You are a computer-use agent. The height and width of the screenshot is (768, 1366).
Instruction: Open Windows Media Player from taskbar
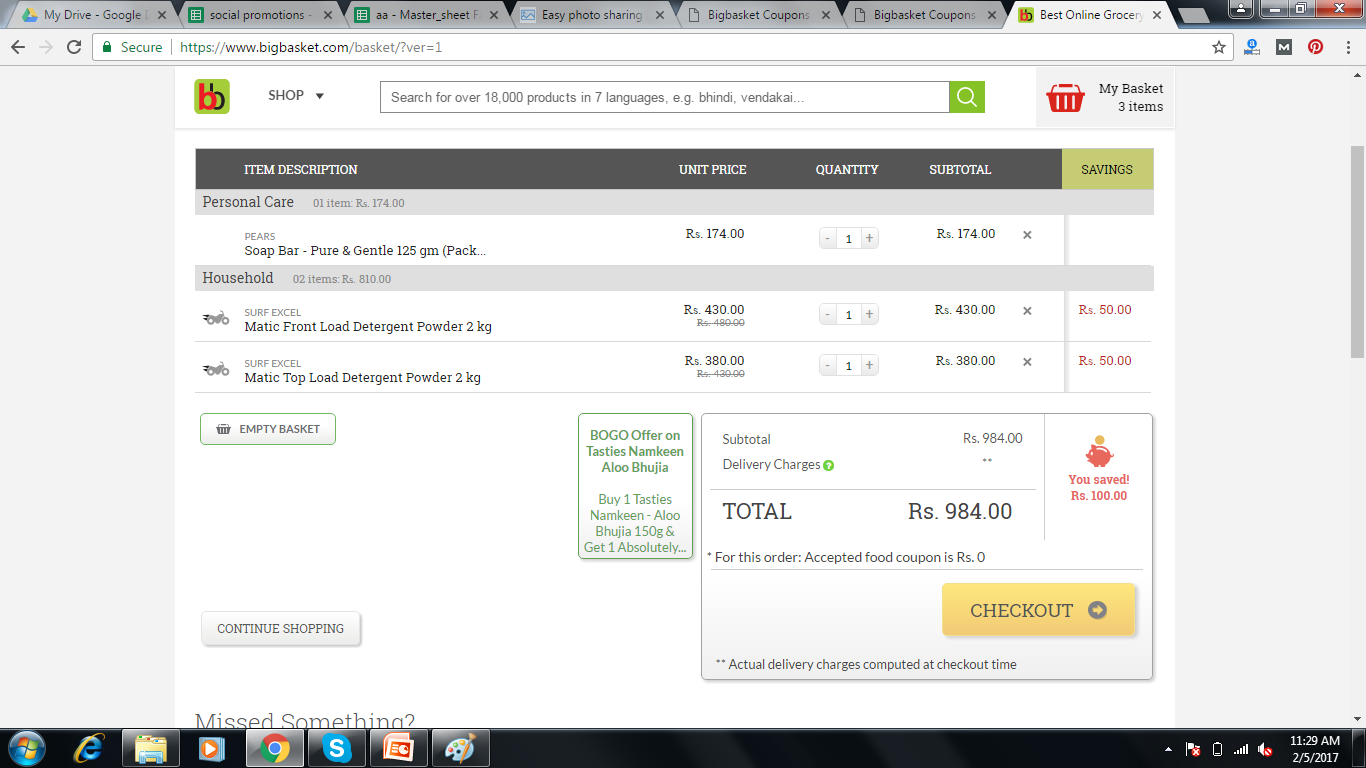pyautogui.click(x=212, y=748)
